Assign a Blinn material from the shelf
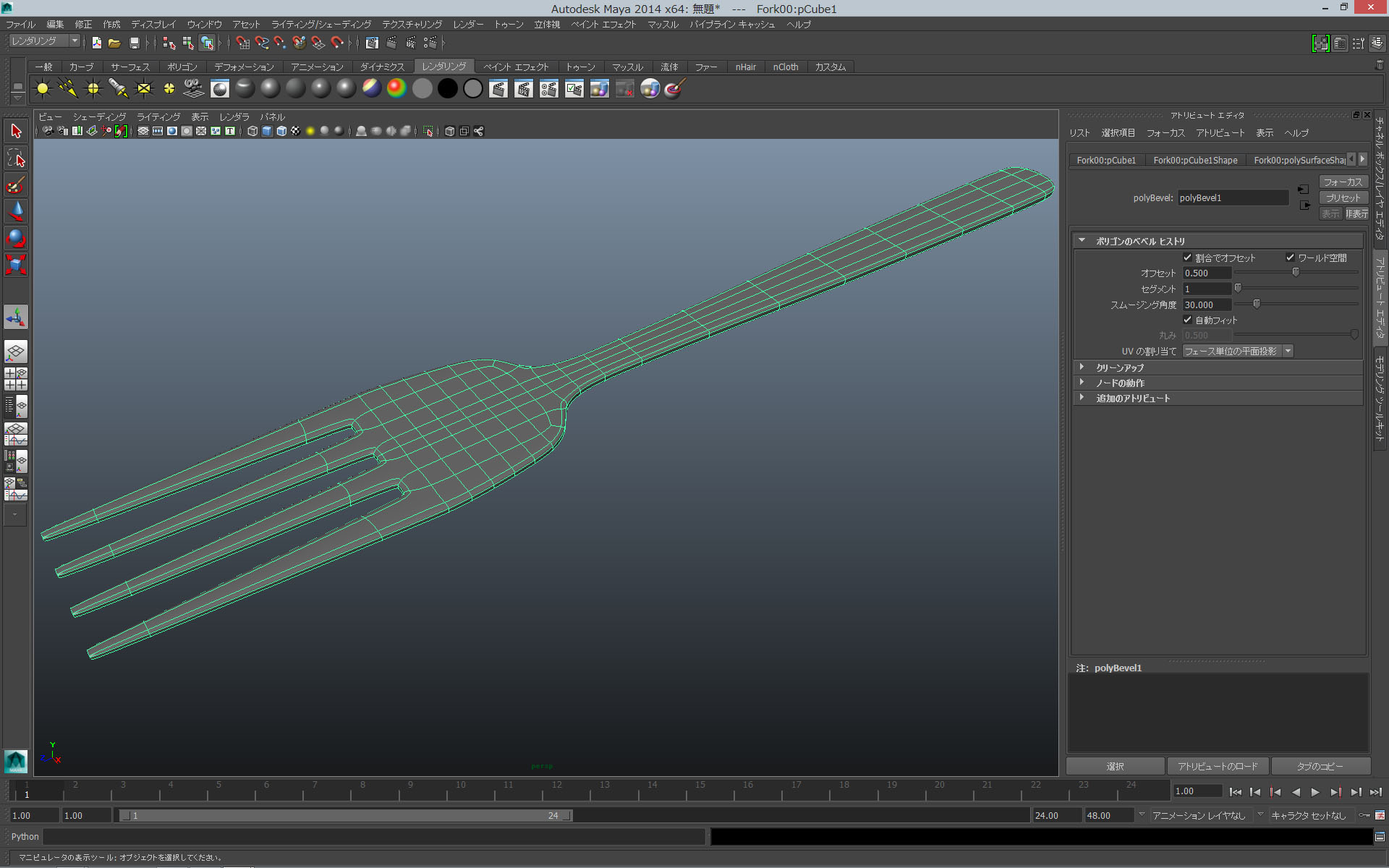1389x868 pixels. coord(269,88)
